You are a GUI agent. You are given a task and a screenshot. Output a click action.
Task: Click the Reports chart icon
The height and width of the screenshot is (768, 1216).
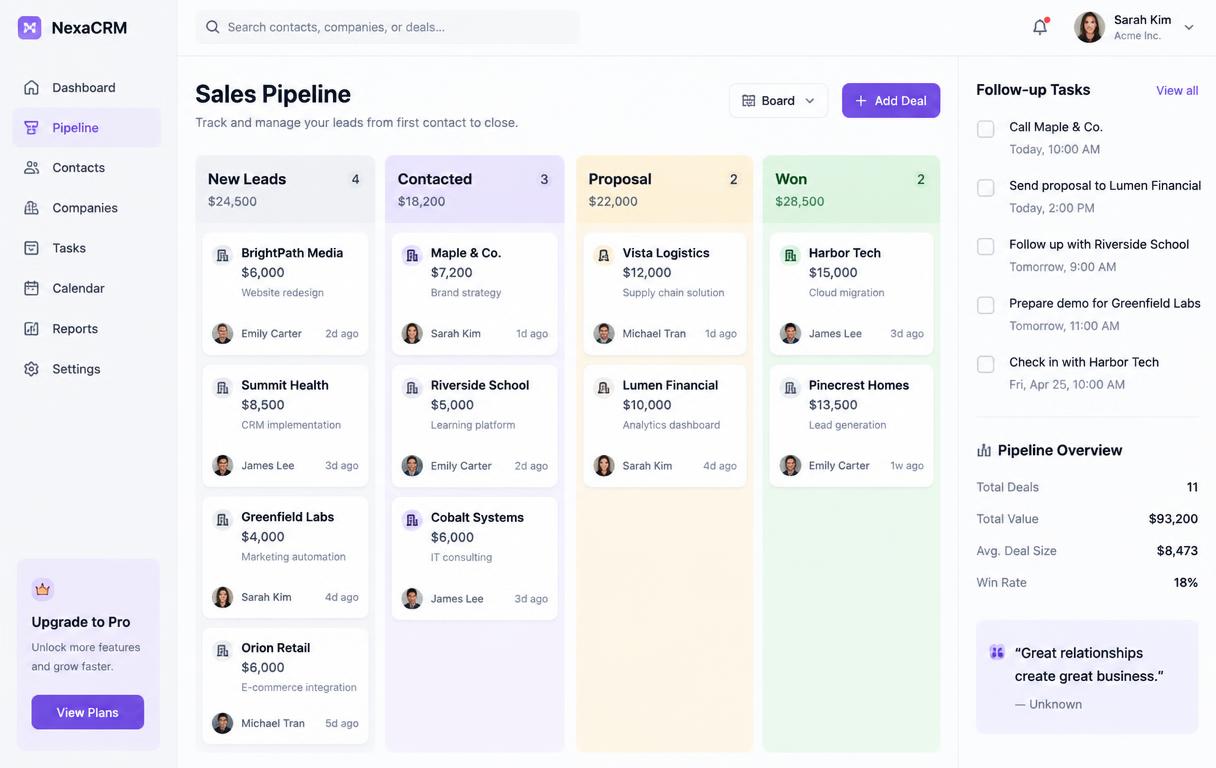32,329
